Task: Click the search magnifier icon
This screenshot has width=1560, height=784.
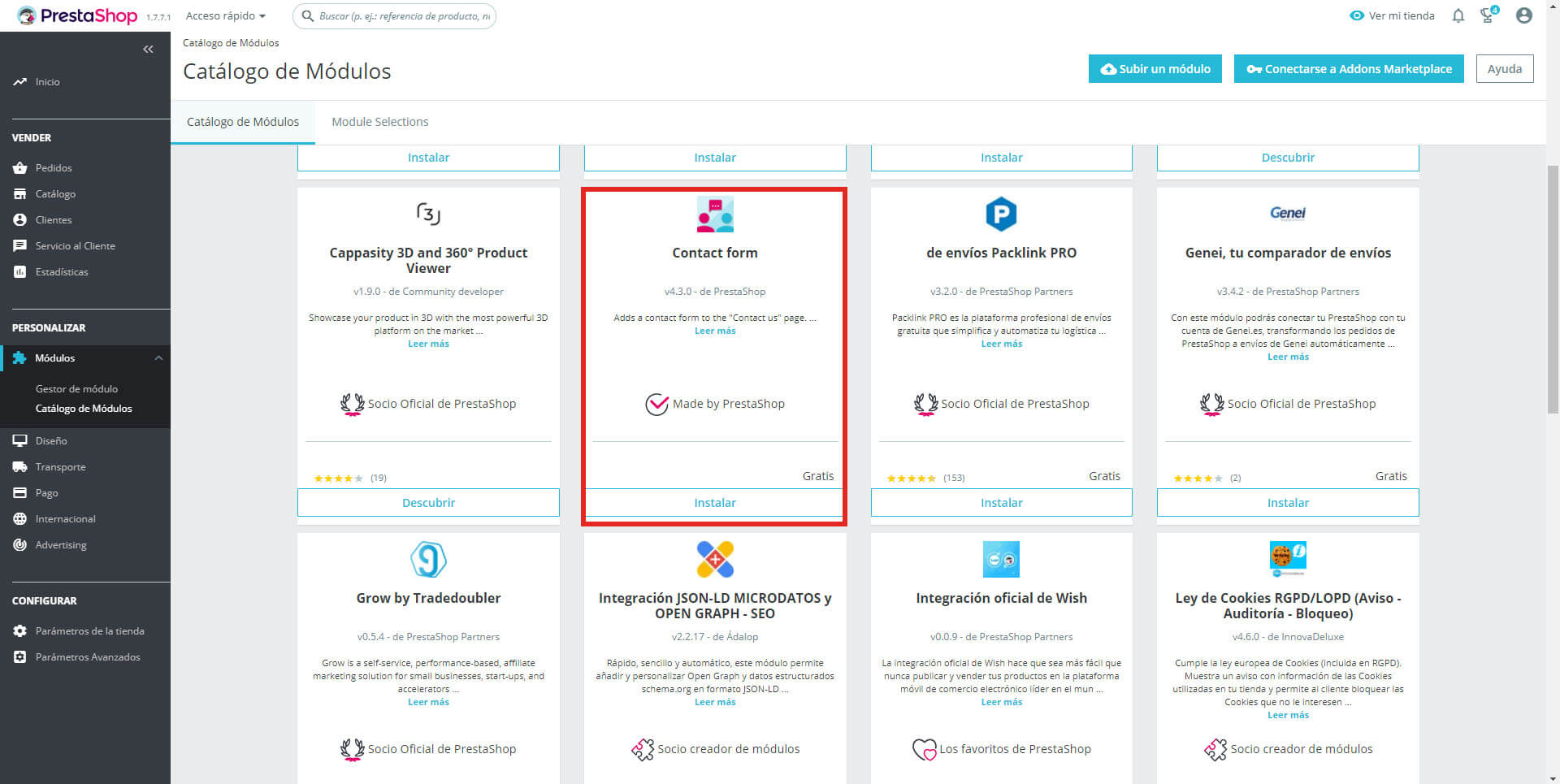Action: tap(308, 15)
